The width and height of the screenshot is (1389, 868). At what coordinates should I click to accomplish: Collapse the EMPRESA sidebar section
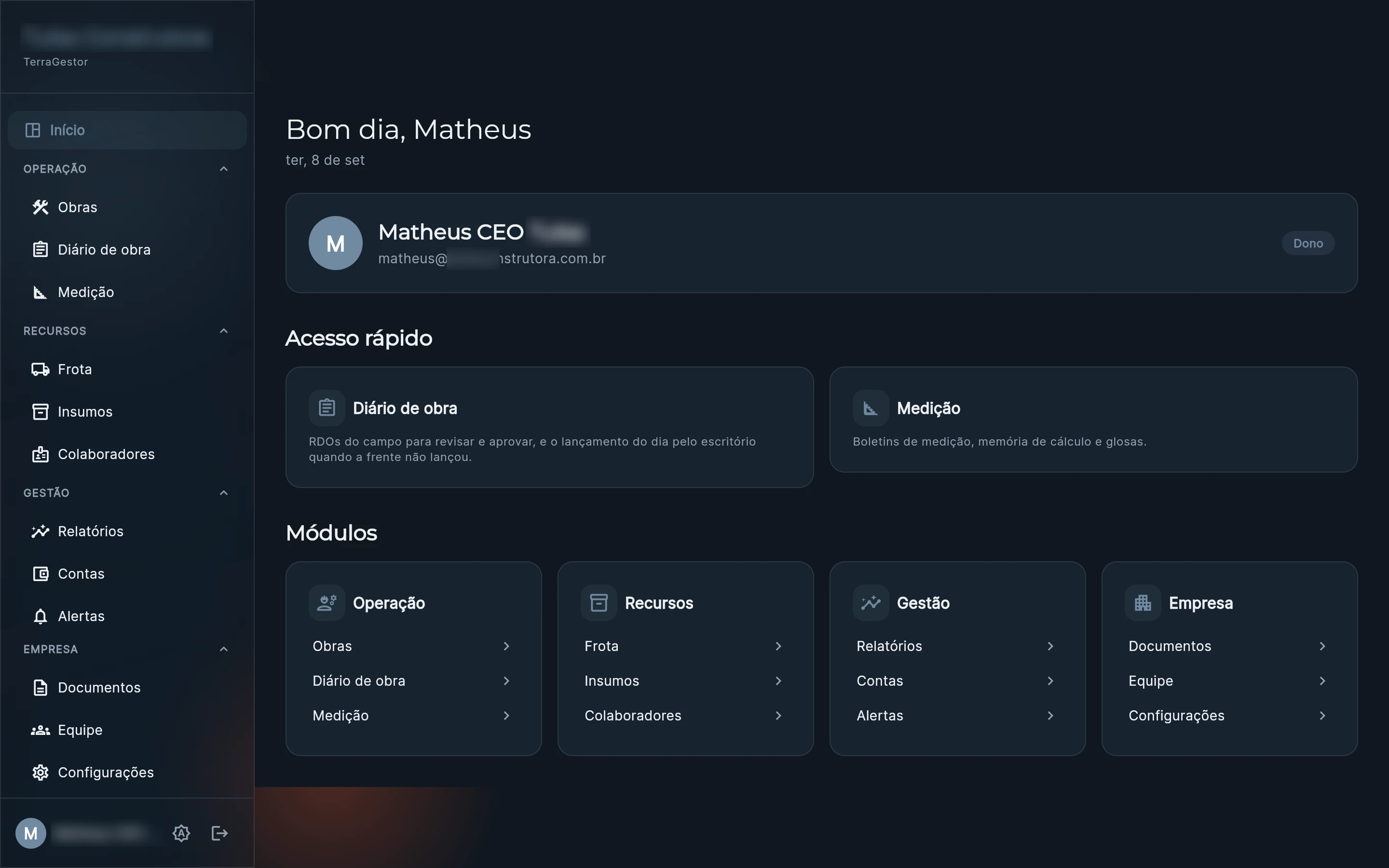point(224,649)
